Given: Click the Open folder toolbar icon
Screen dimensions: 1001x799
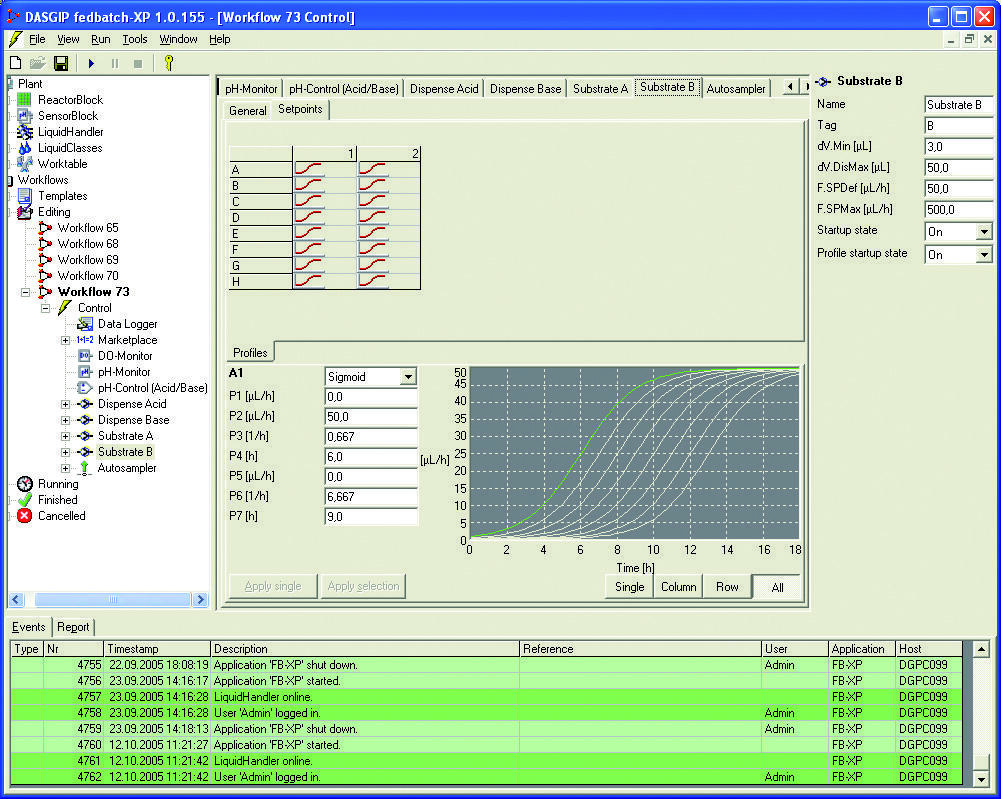Looking at the screenshot, I should [38, 63].
